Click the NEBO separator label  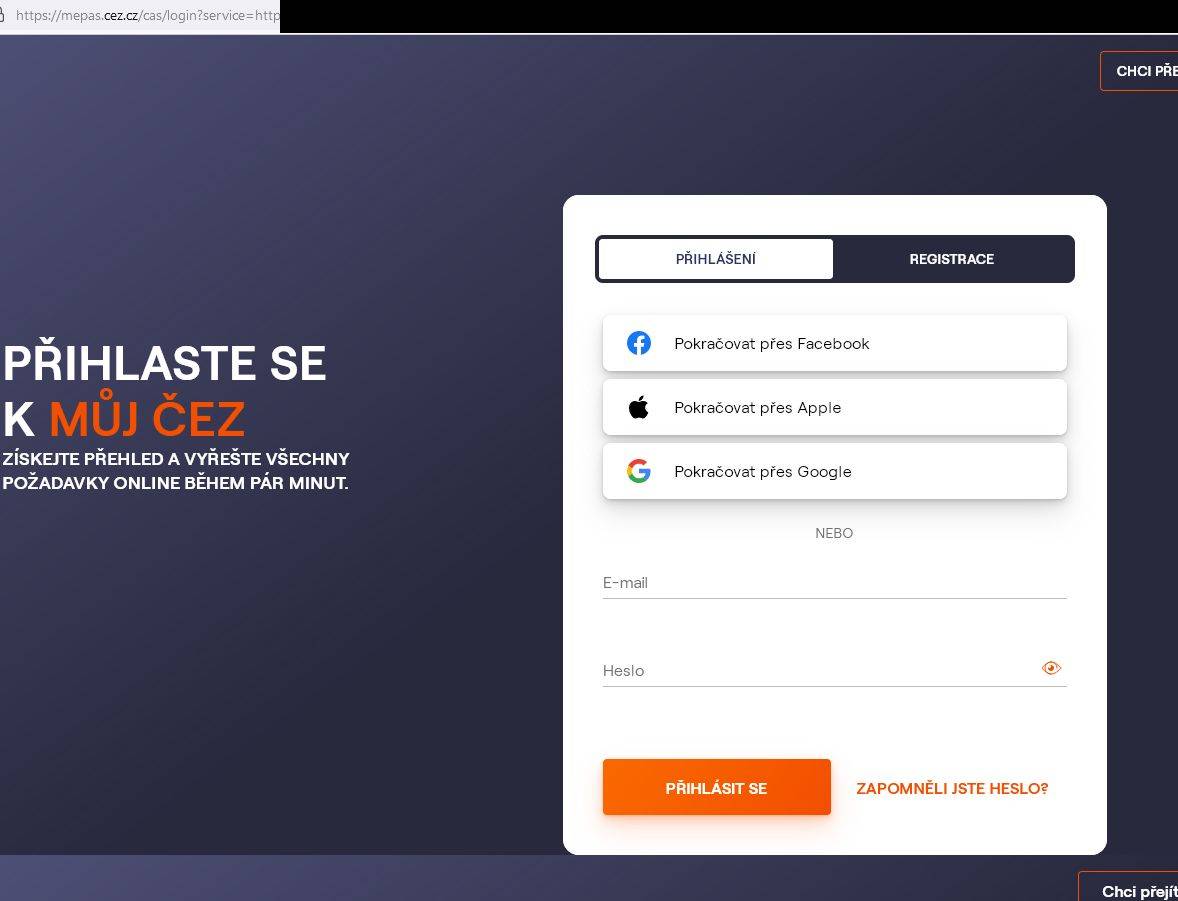click(x=834, y=534)
